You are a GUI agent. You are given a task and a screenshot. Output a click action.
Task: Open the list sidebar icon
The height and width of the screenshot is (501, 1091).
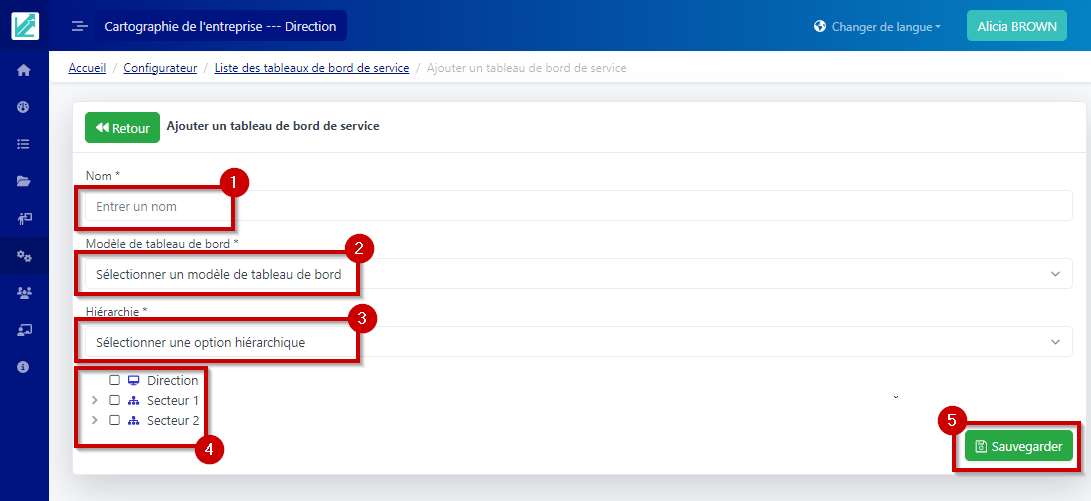(24, 144)
